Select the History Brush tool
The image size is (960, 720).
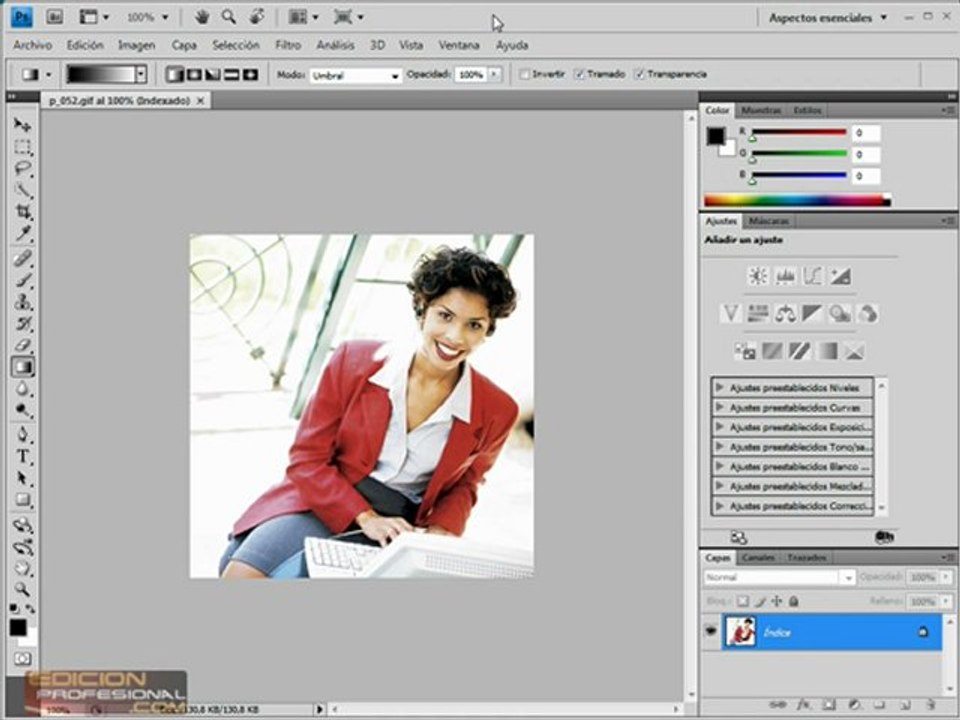pyautogui.click(x=23, y=324)
